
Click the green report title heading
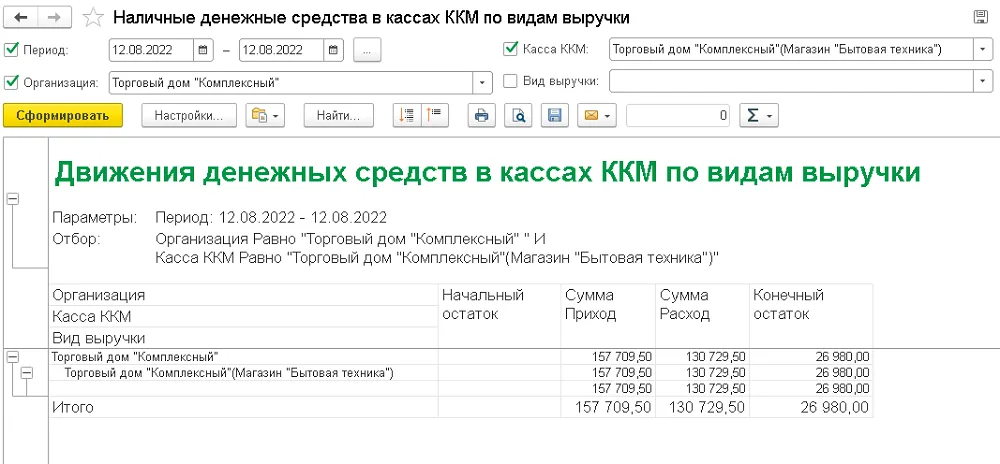tap(487, 173)
